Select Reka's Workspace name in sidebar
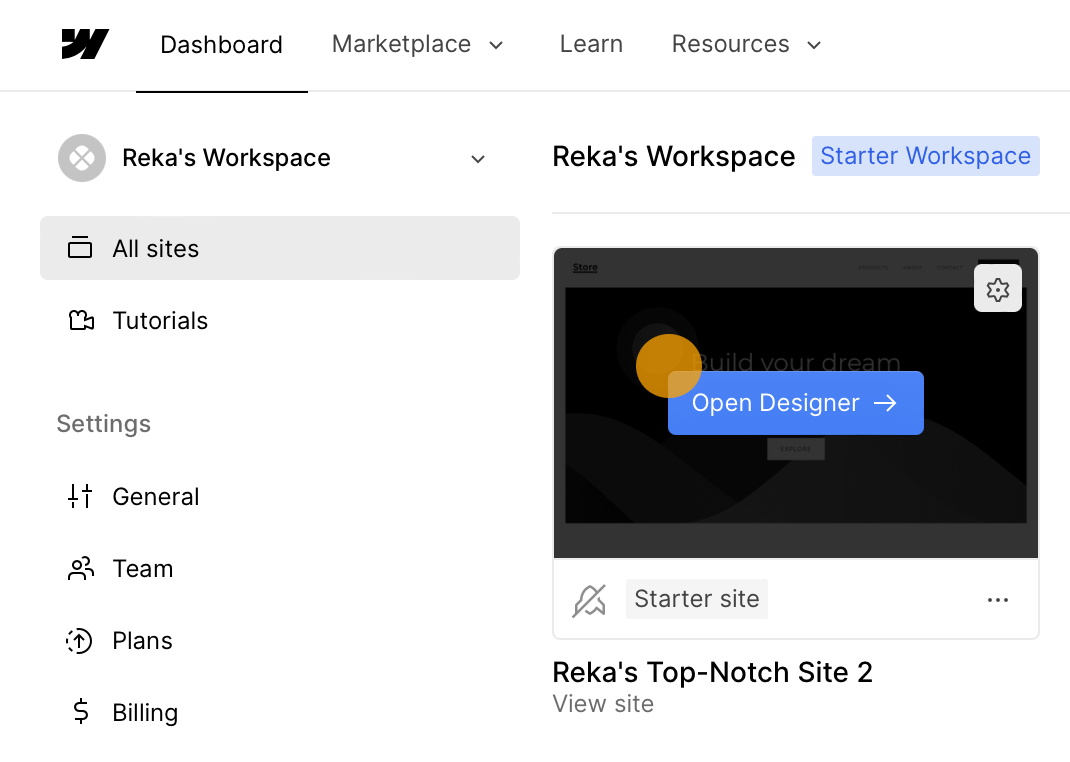This screenshot has width=1070, height=762. [x=226, y=158]
